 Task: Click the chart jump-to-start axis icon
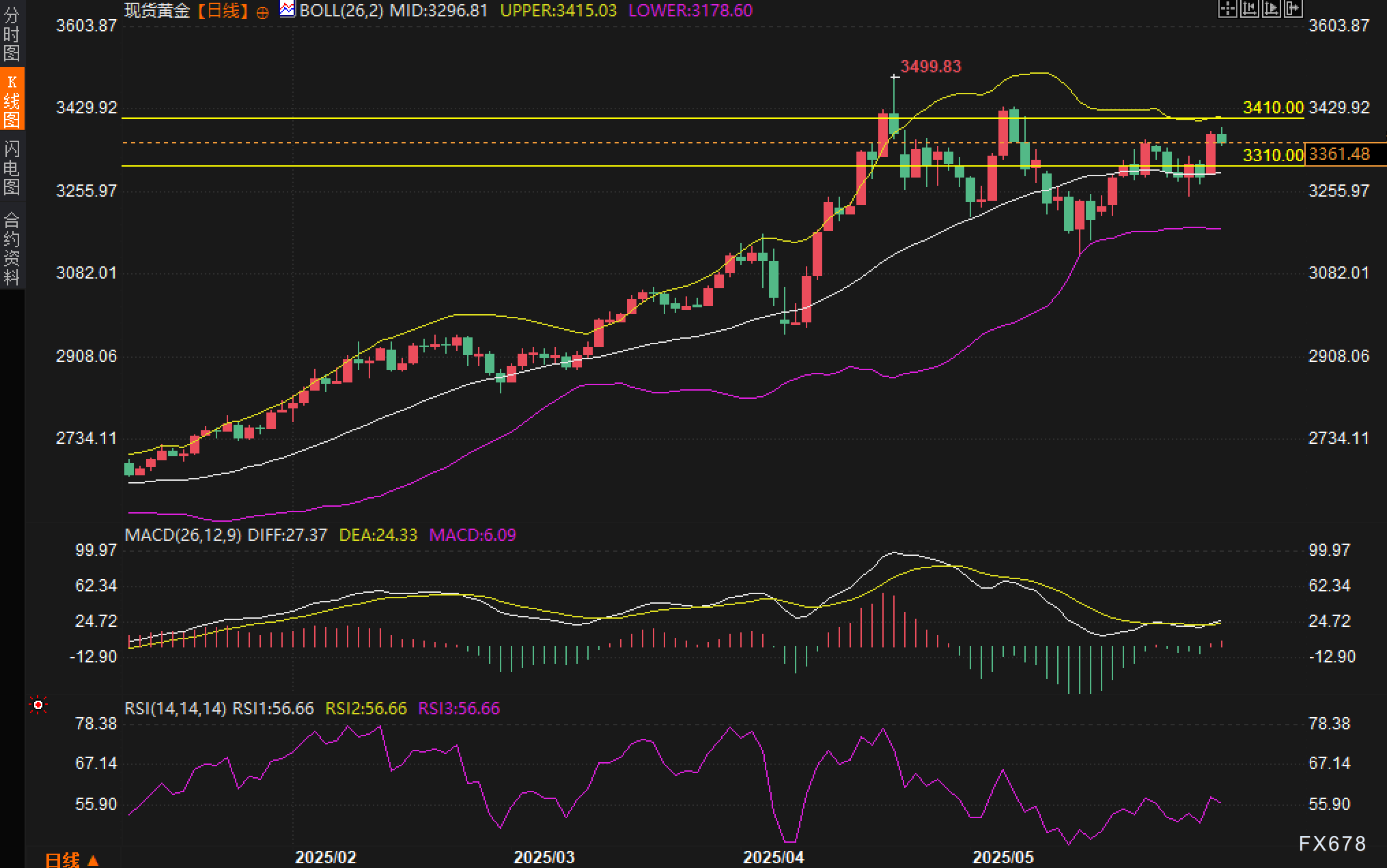[1250, 8]
